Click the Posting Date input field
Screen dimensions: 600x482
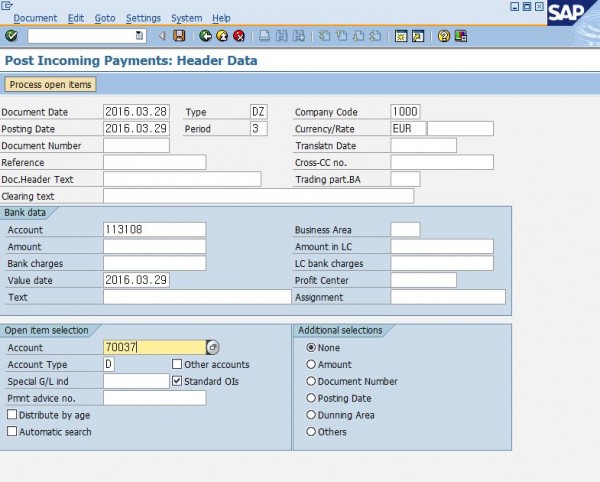coord(136,129)
